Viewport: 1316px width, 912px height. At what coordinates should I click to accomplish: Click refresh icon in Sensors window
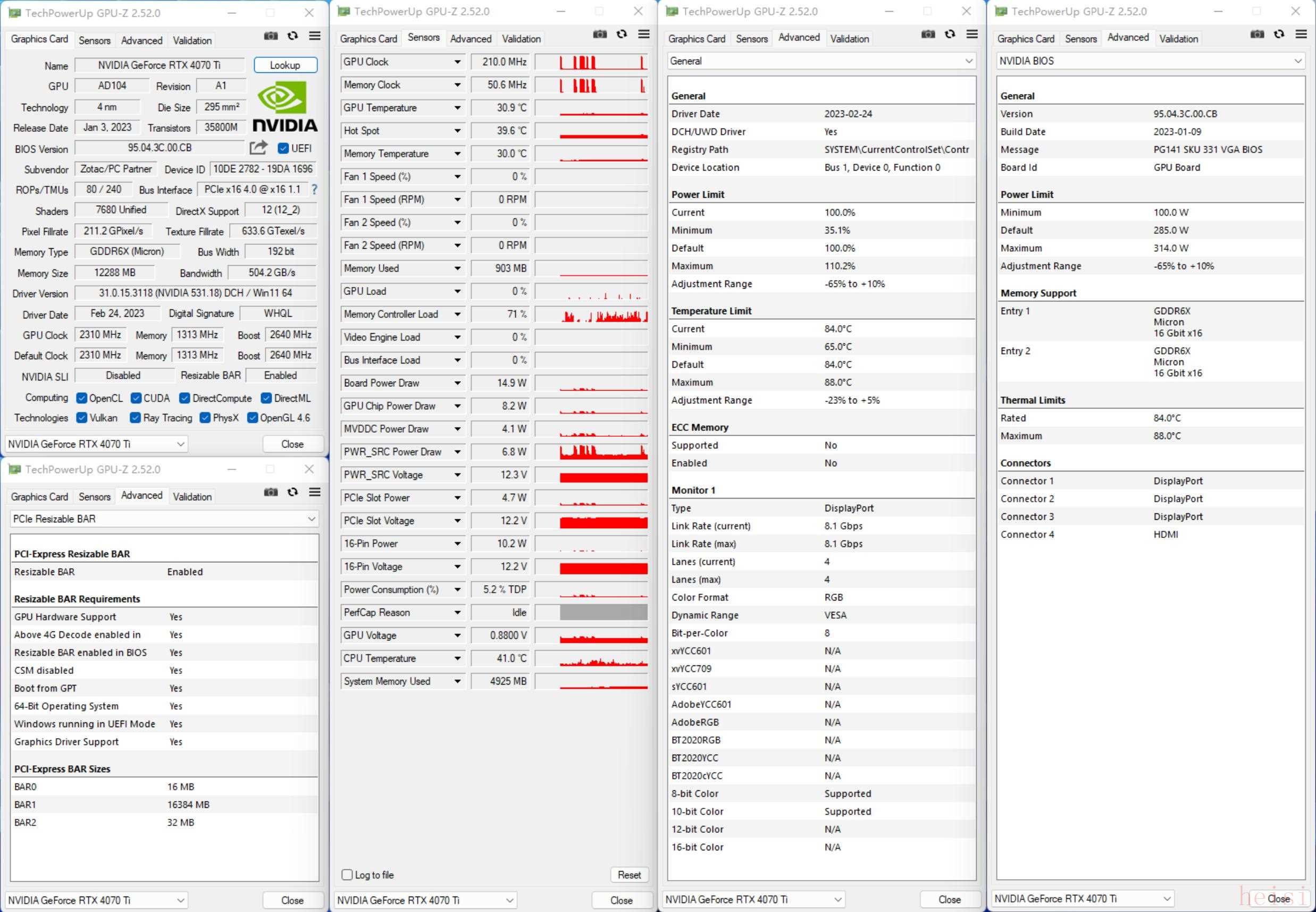622,35
